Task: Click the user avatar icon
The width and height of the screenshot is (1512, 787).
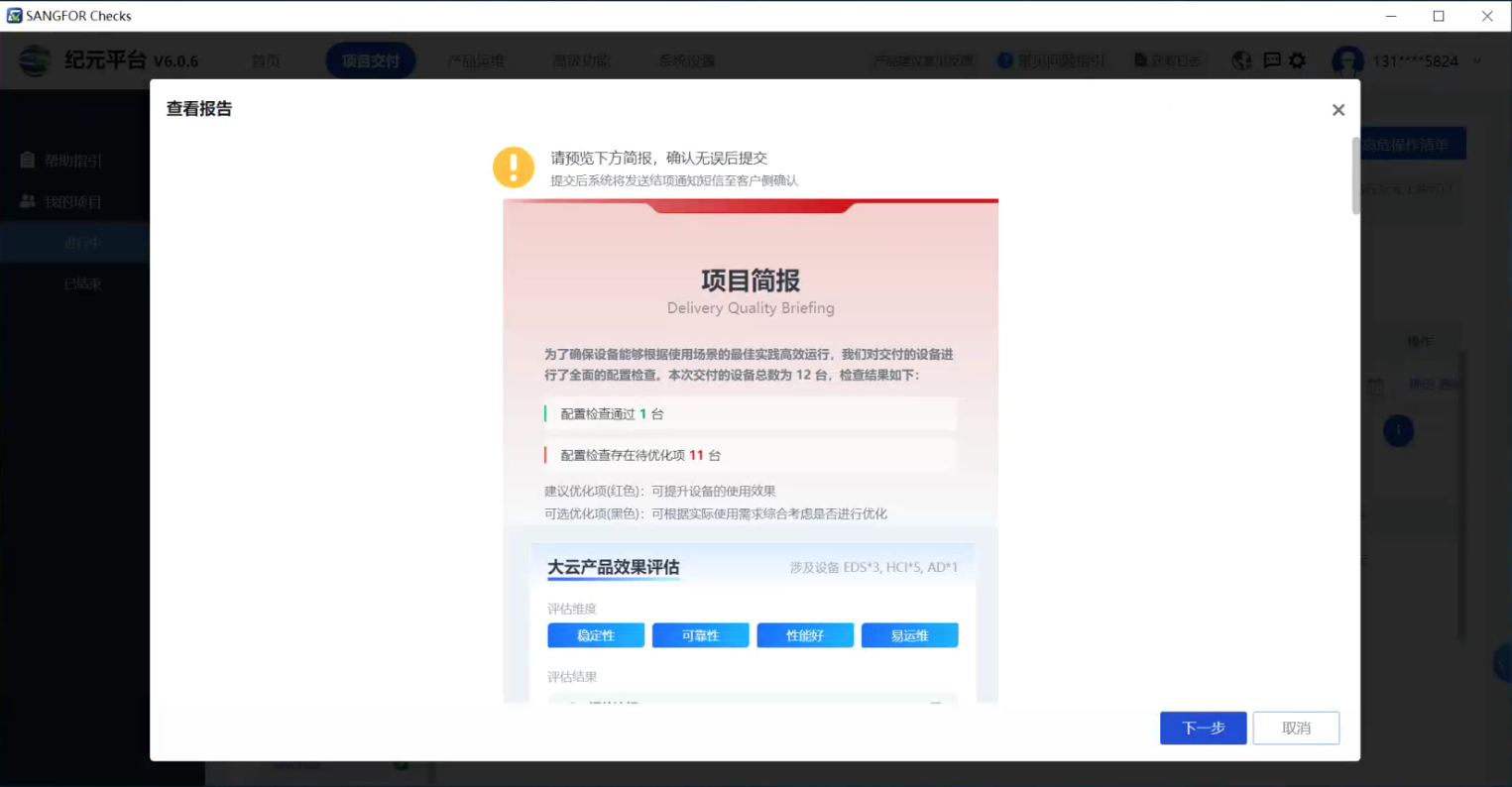Action: tap(1346, 61)
